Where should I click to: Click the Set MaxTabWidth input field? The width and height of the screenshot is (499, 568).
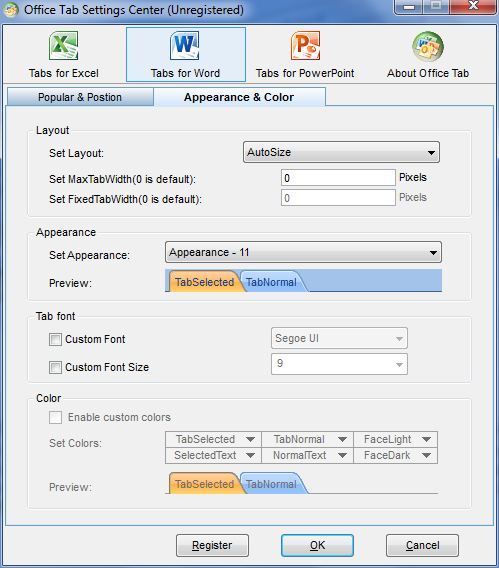[338, 178]
